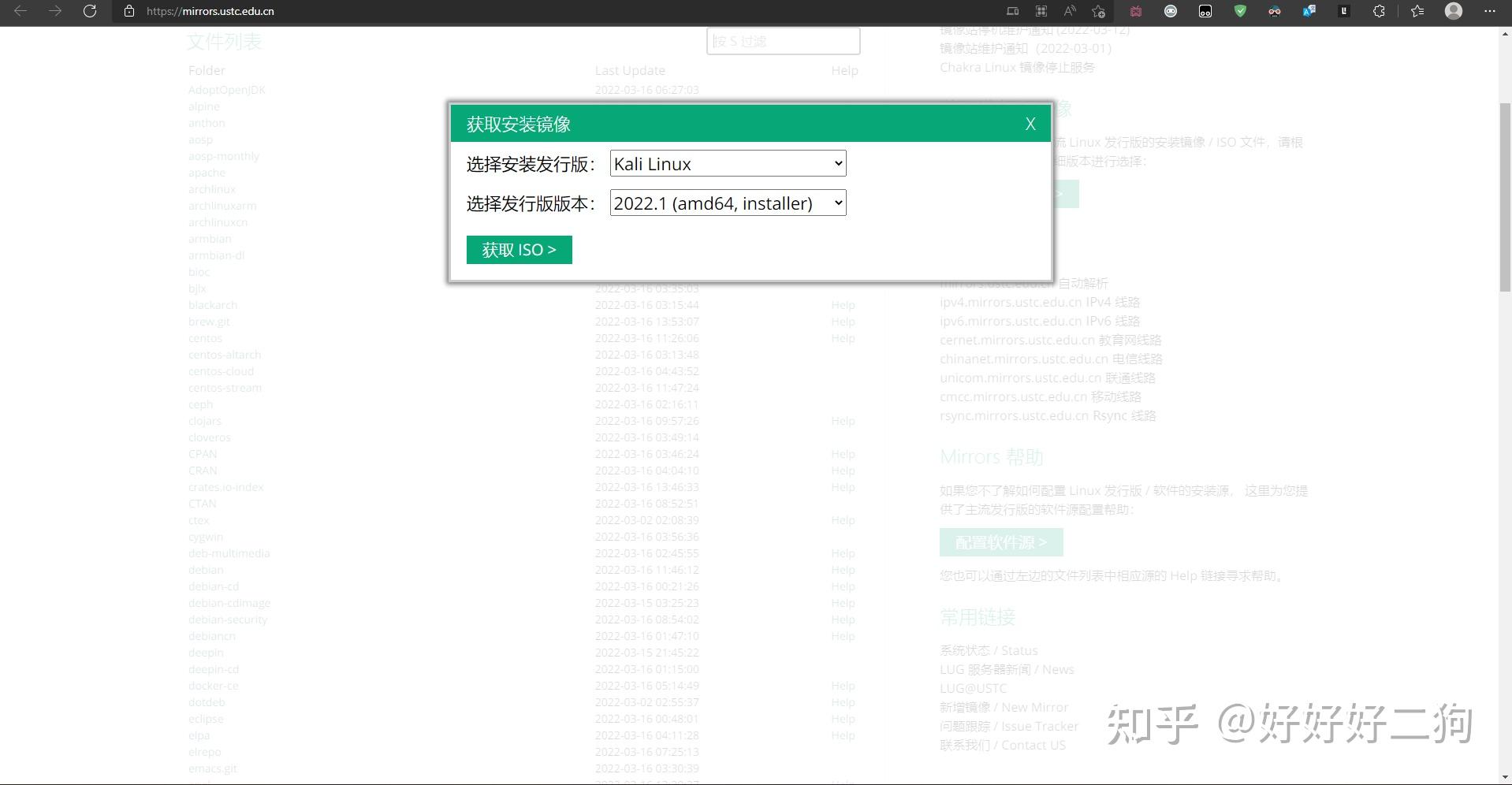The image size is (1512, 785).
Task: Click the page vertical scrollbar thumb
Action: pyautogui.click(x=1505, y=197)
